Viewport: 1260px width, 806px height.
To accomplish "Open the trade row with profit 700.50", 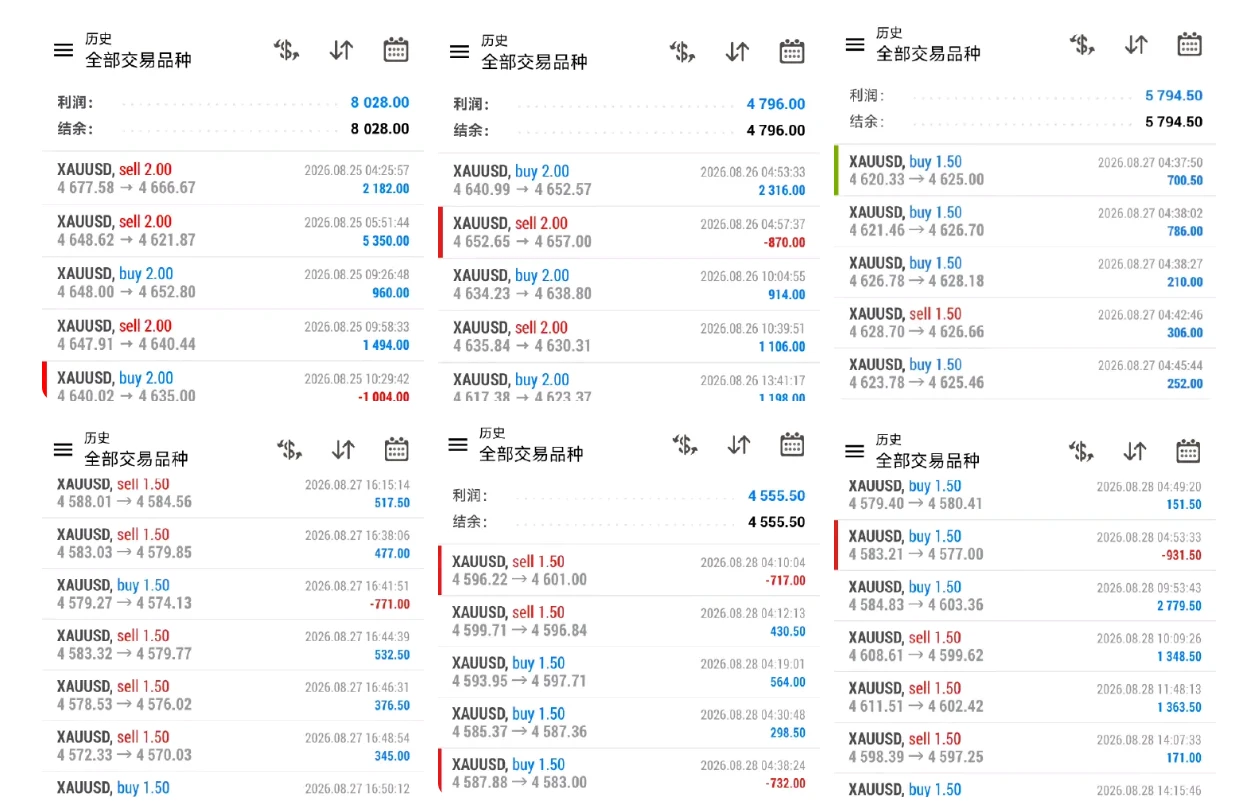I will tap(1025, 171).
